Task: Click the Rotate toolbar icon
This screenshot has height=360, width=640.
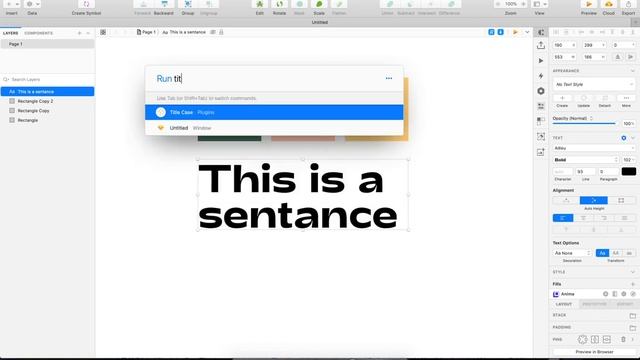Action: 279,4
